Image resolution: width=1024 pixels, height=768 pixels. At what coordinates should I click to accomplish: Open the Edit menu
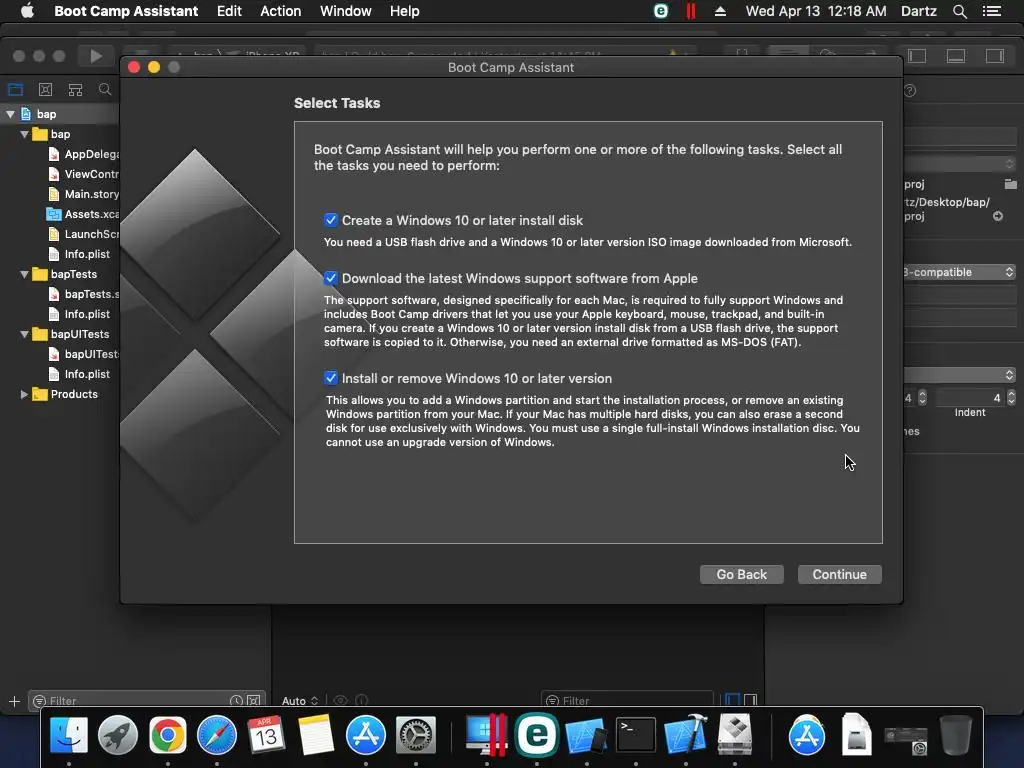pyautogui.click(x=229, y=11)
